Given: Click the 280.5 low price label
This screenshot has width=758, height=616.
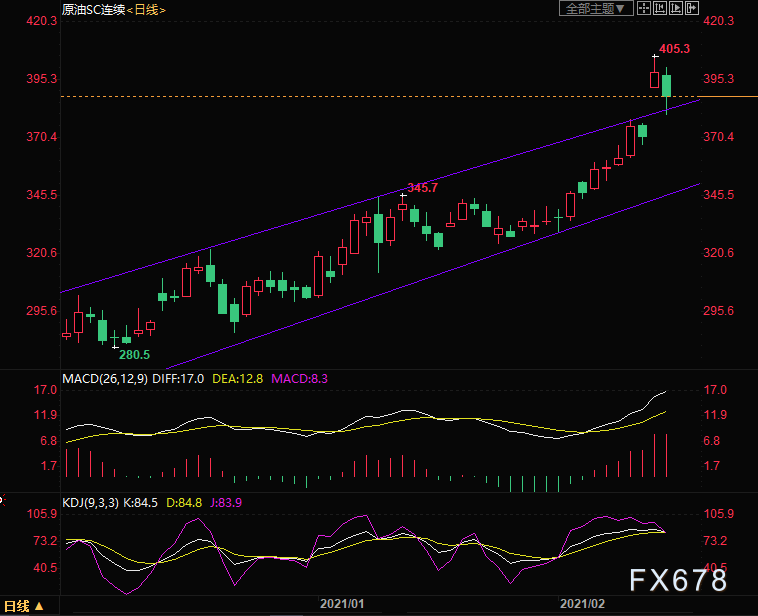Looking at the screenshot, I should click(x=134, y=355).
